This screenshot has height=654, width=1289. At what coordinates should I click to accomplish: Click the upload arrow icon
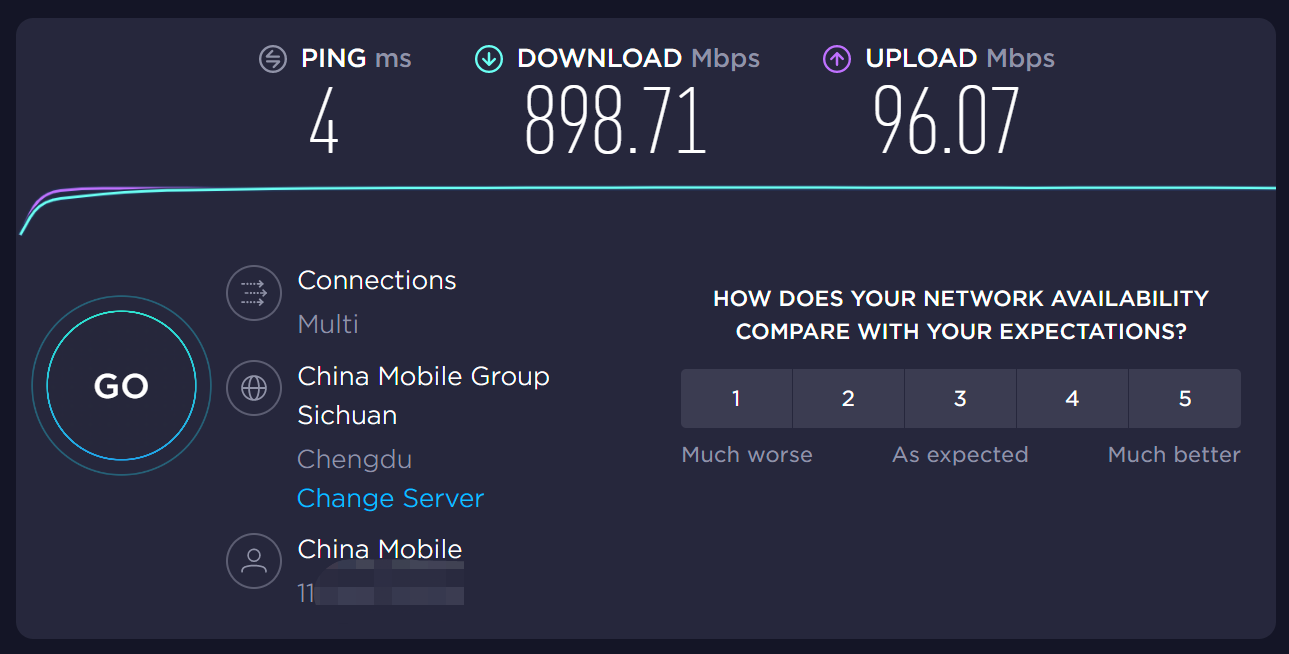coord(837,59)
